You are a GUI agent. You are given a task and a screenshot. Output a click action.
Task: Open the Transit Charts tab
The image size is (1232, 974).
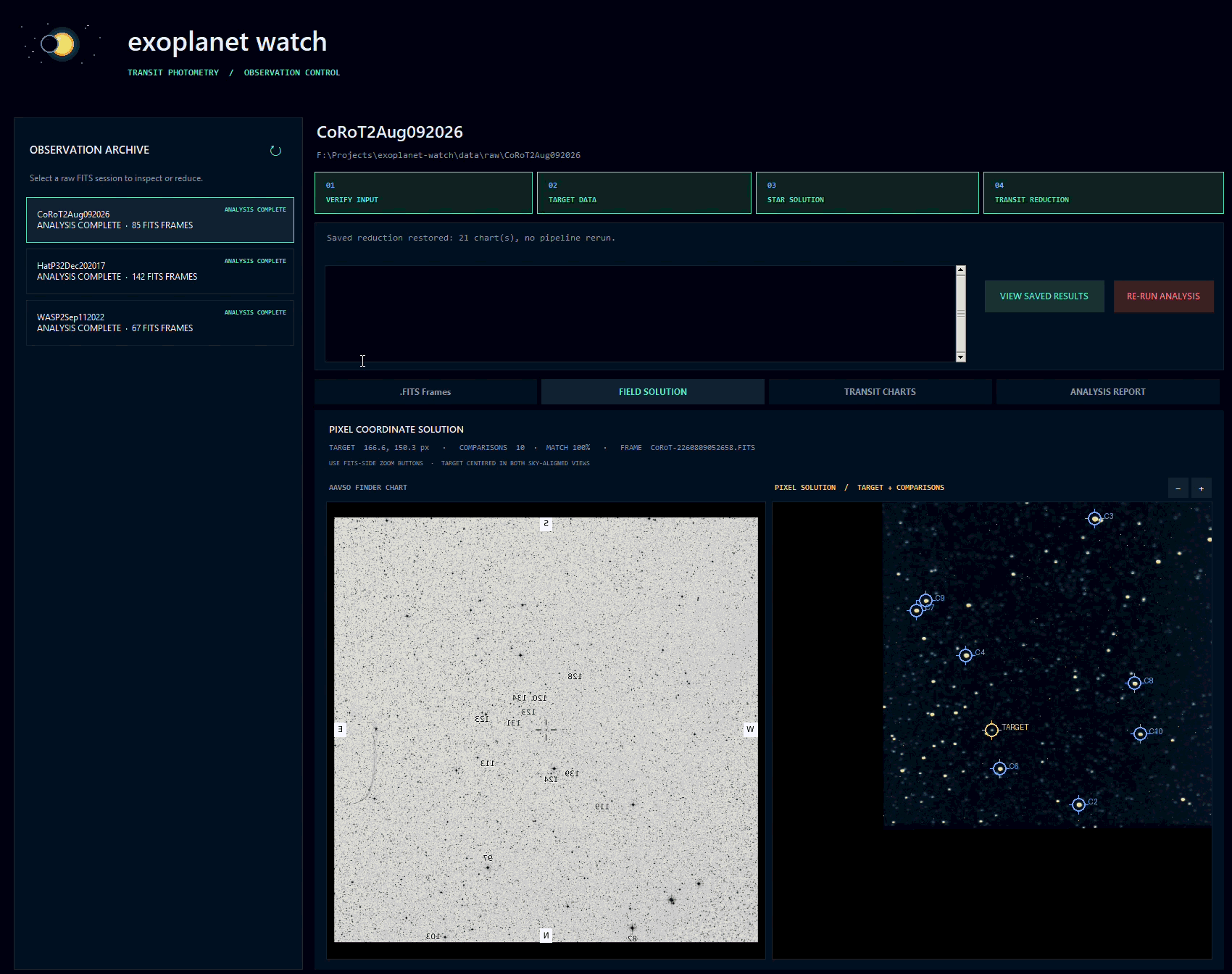(x=880, y=392)
